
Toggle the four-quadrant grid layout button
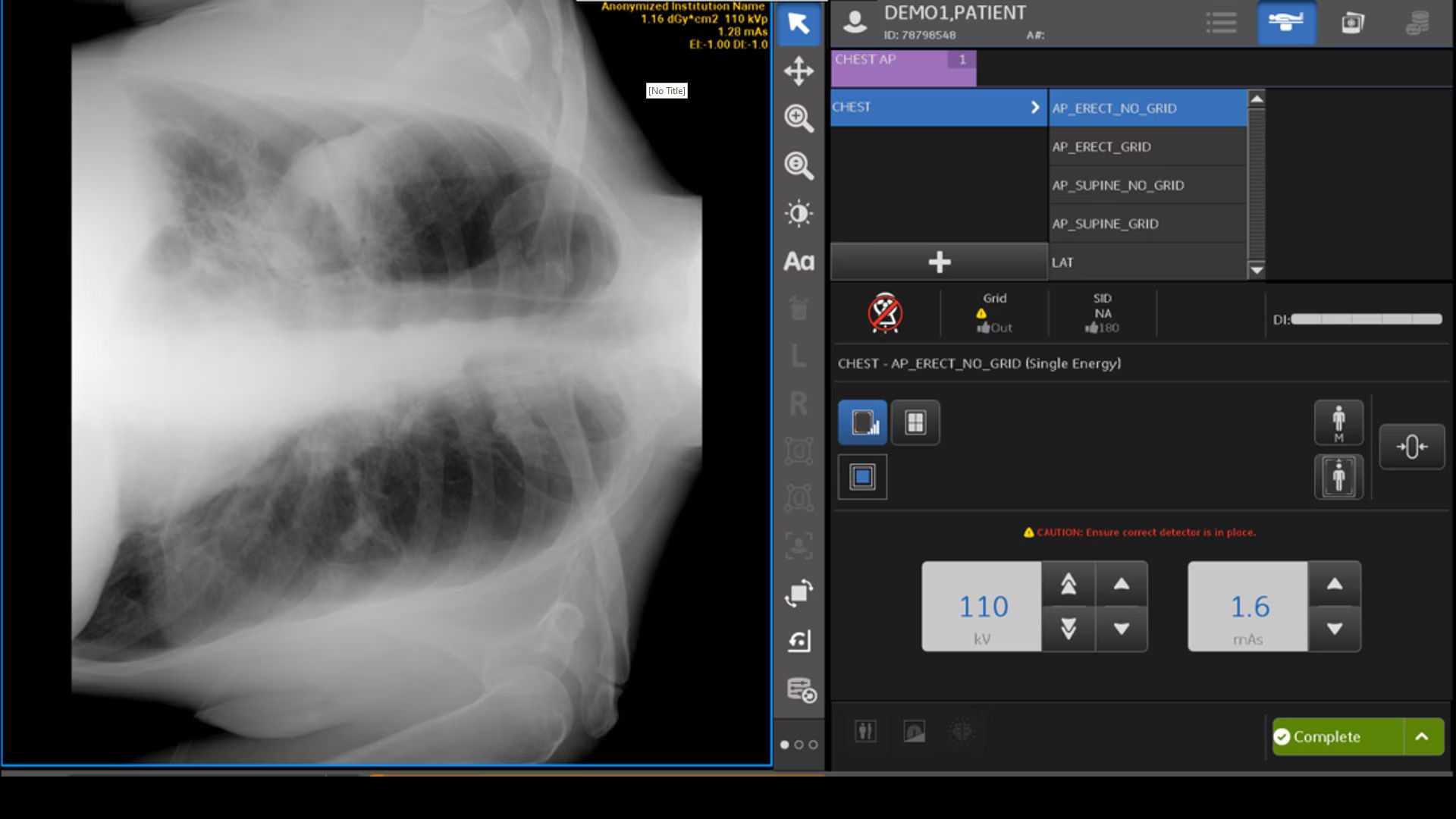[x=915, y=422]
